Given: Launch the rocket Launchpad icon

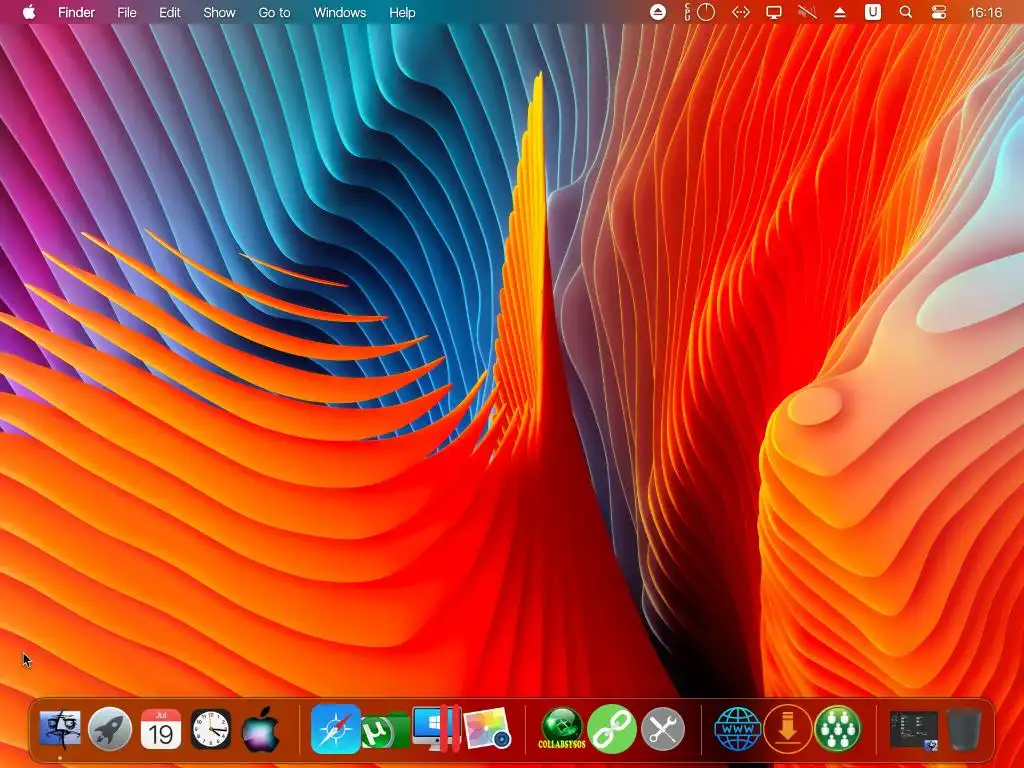Looking at the screenshot, I should (x=110, y=729).
